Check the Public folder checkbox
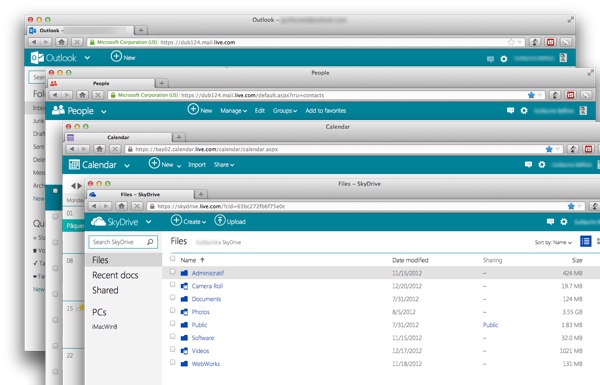 click(173, 324)
